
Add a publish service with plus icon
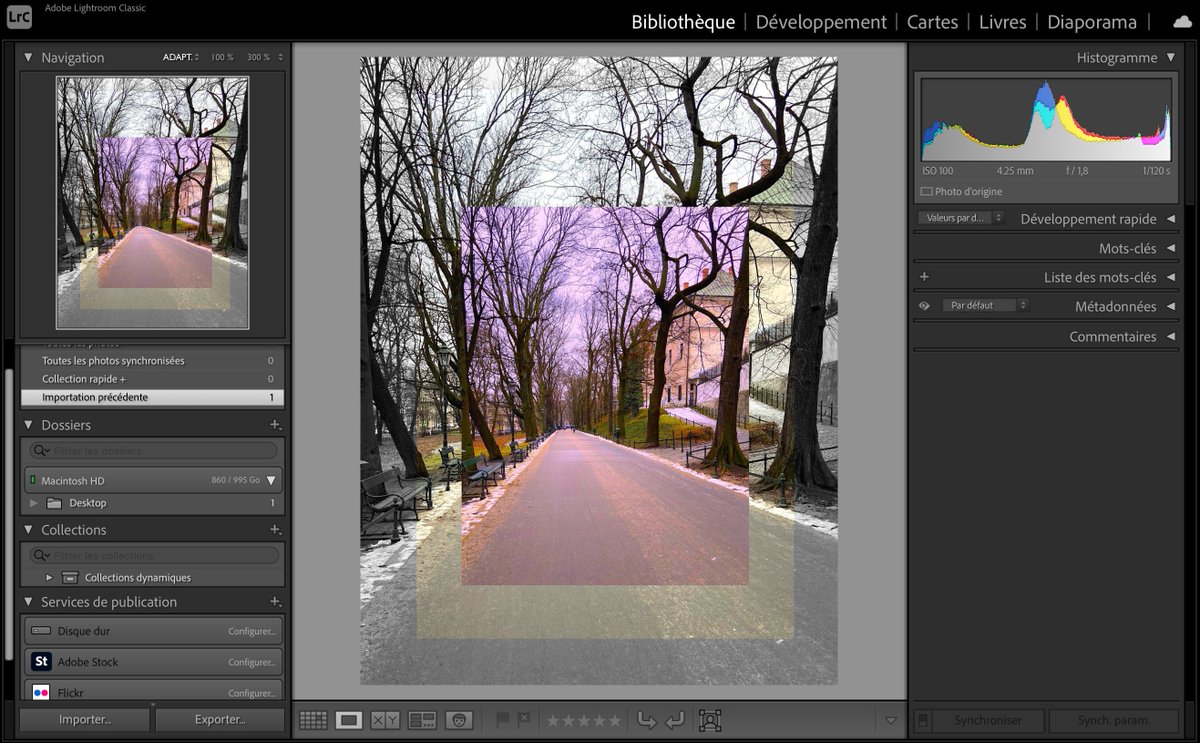click(x=275, y=602)
